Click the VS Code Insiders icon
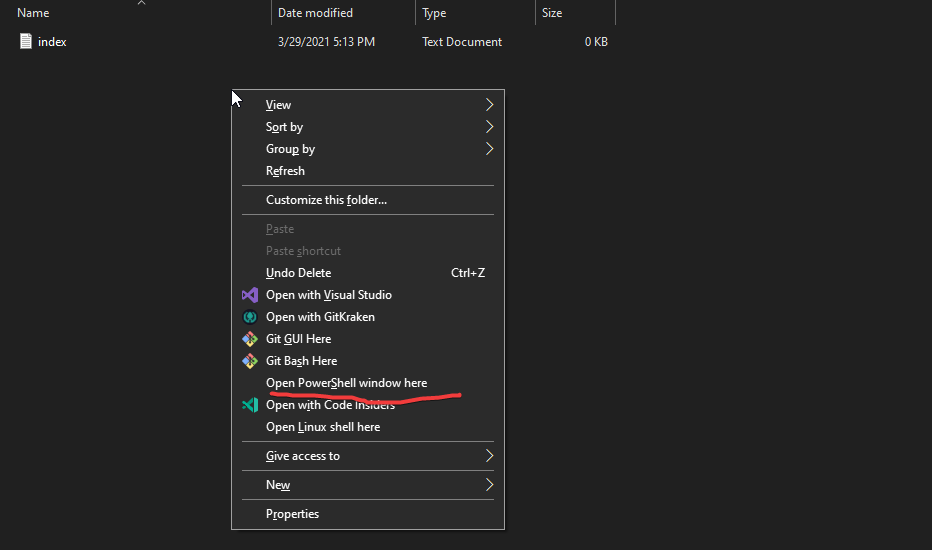 (x=250, y=405)
